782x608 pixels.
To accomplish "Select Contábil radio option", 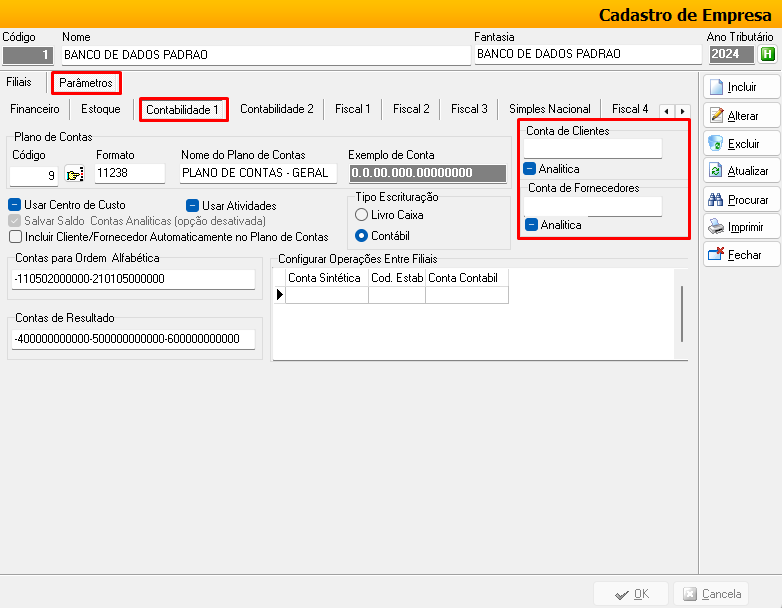I will pyautogui.click(x=361, y=235).
